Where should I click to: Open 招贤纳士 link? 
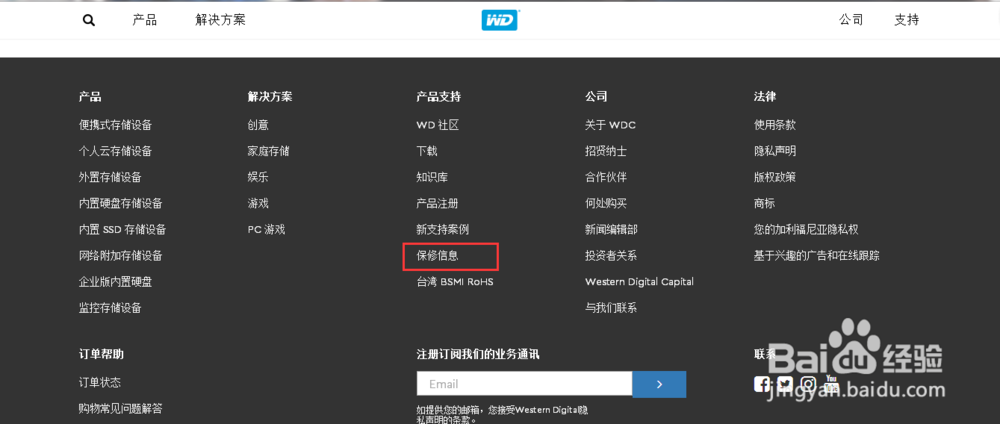click(x=606, y=151)
